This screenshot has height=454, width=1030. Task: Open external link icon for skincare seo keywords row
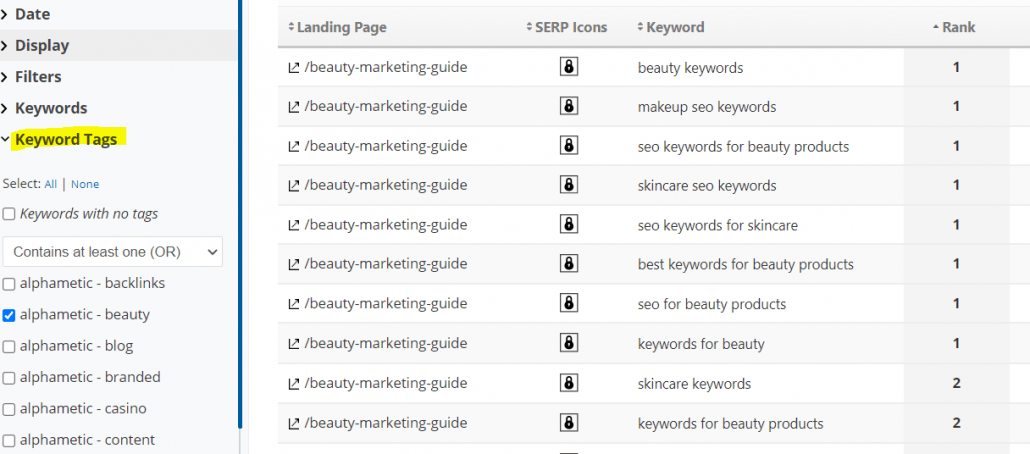pos(294,186)
